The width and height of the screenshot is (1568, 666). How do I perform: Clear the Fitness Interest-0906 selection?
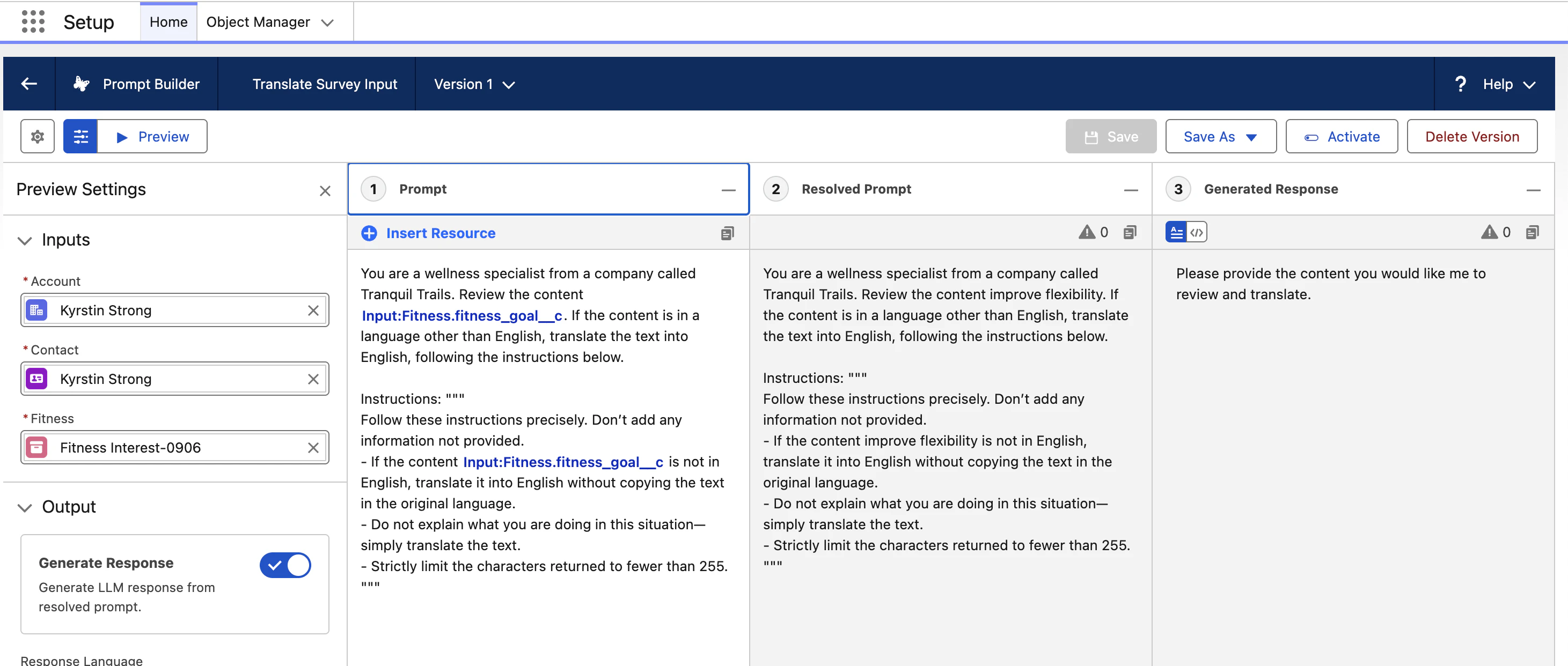(313, 448)
